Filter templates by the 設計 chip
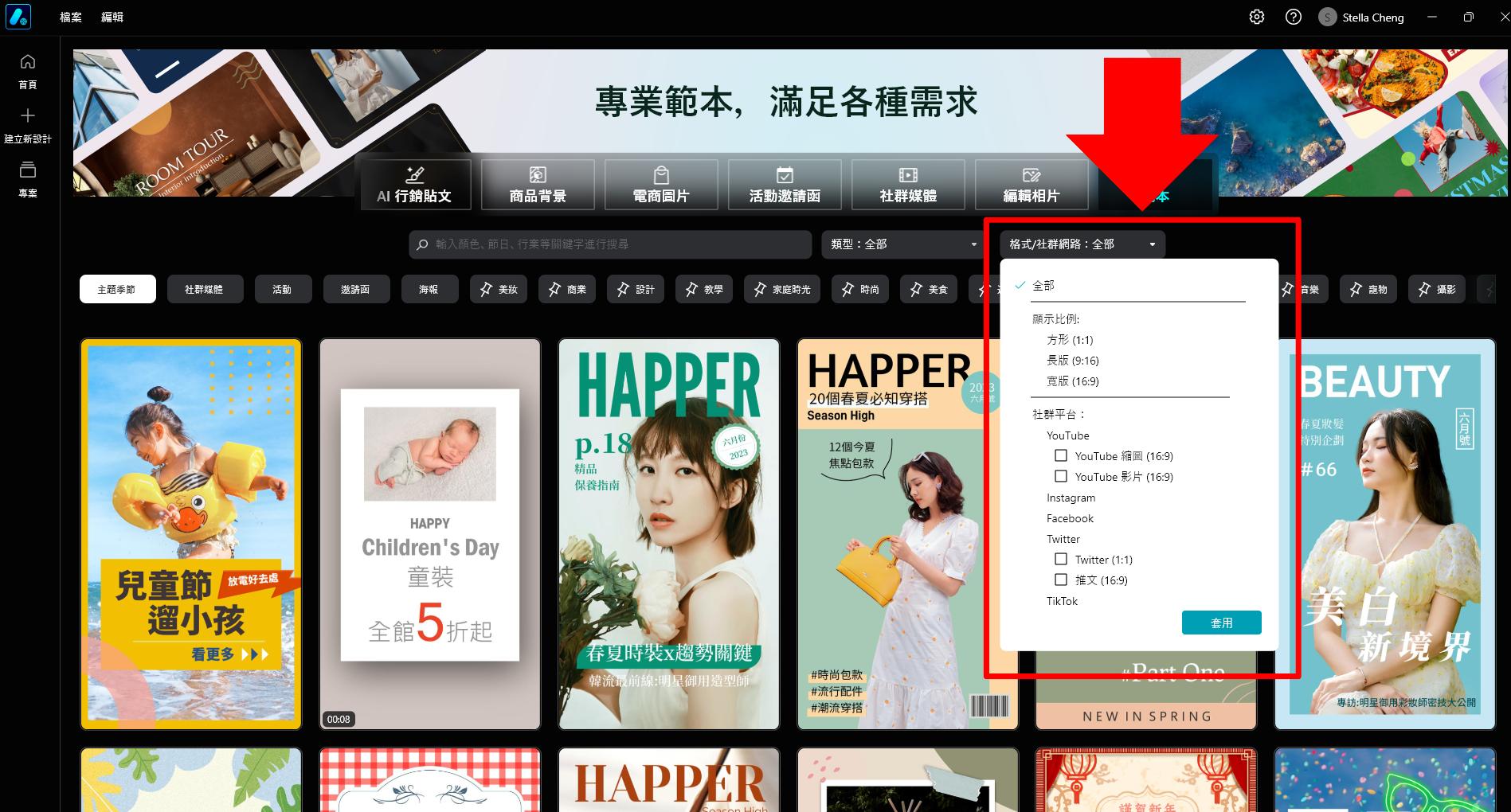The image size is (1511, 812). click(636, 289)
